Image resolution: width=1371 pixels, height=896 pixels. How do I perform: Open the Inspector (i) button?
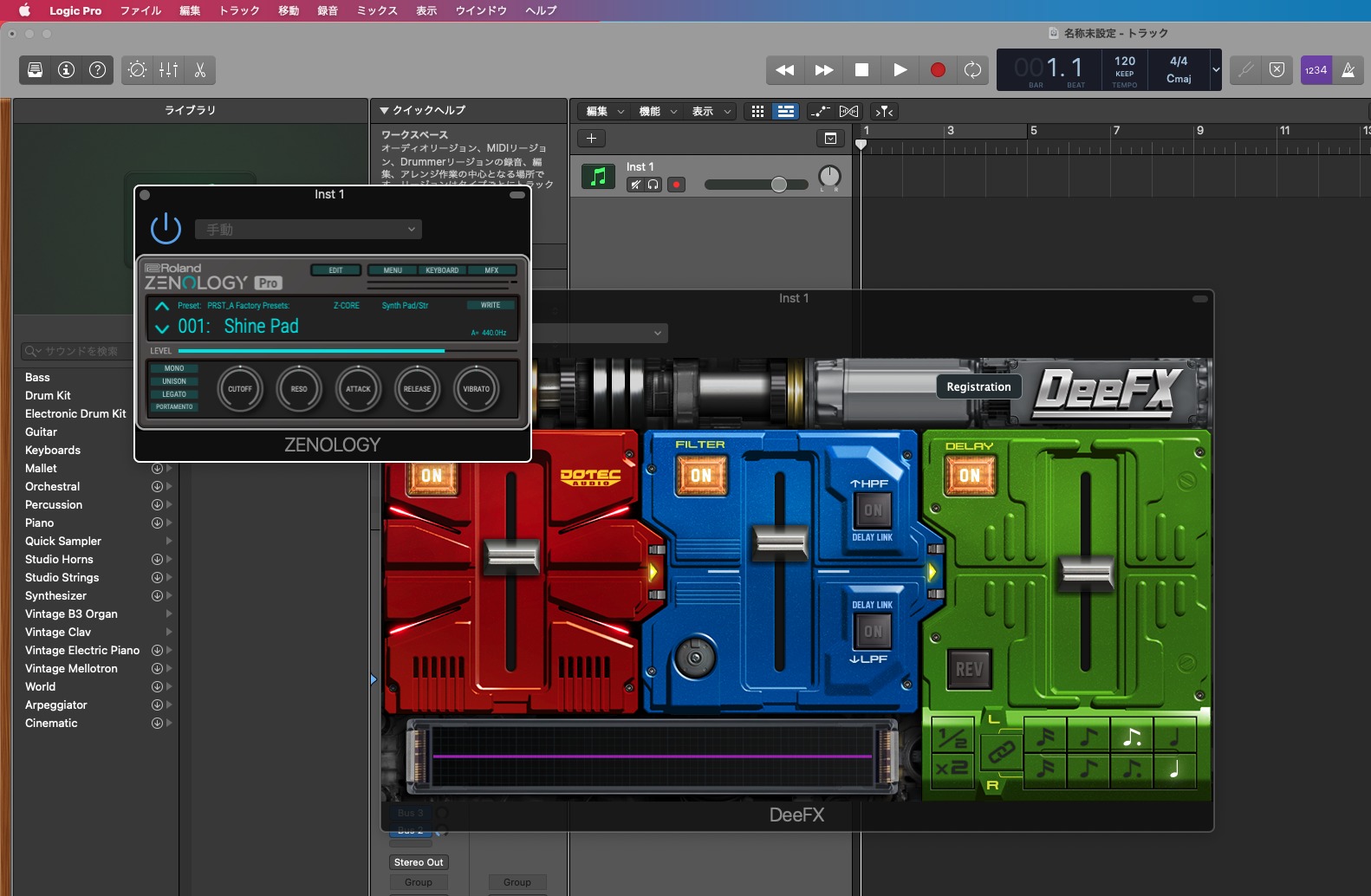click(x=67, y=70)
